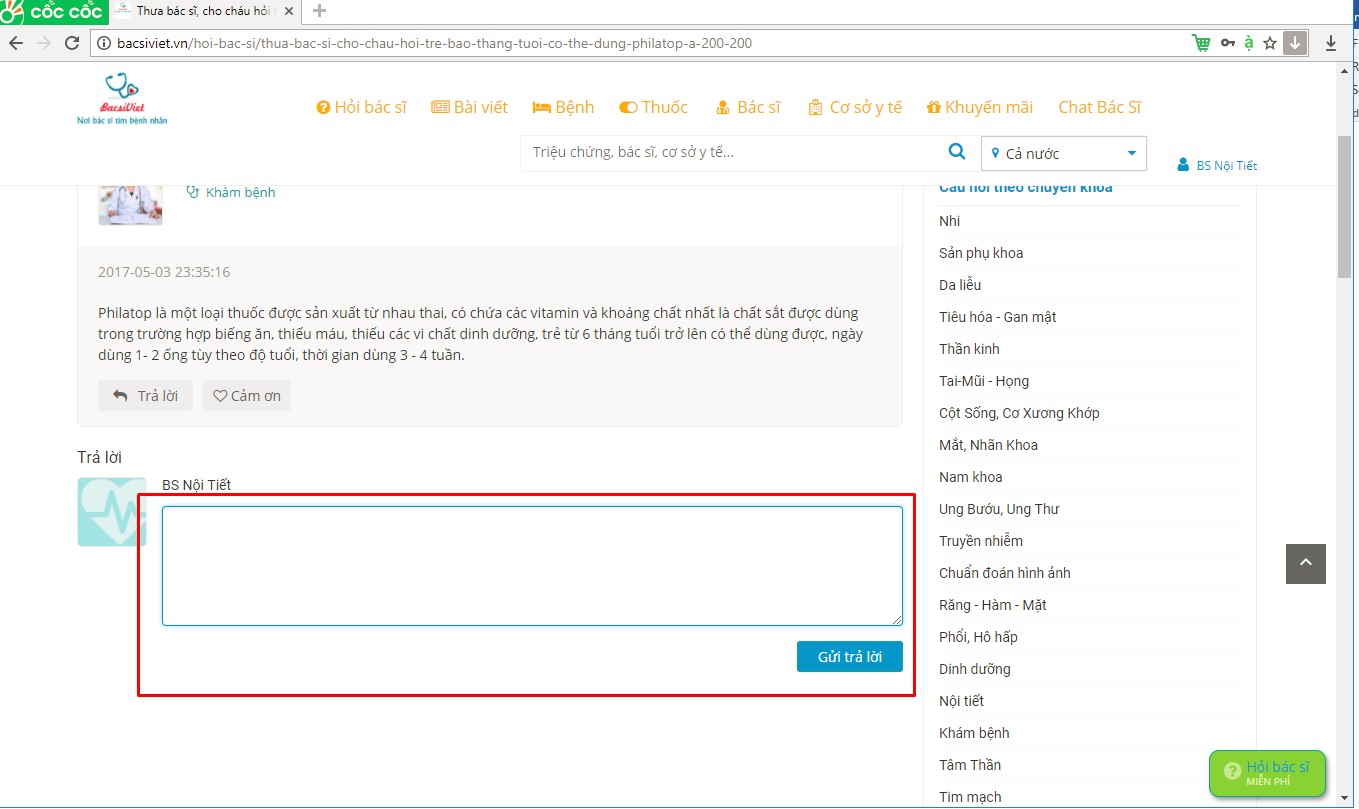Click the scroll-to-top arrow button

(1305, 564)
